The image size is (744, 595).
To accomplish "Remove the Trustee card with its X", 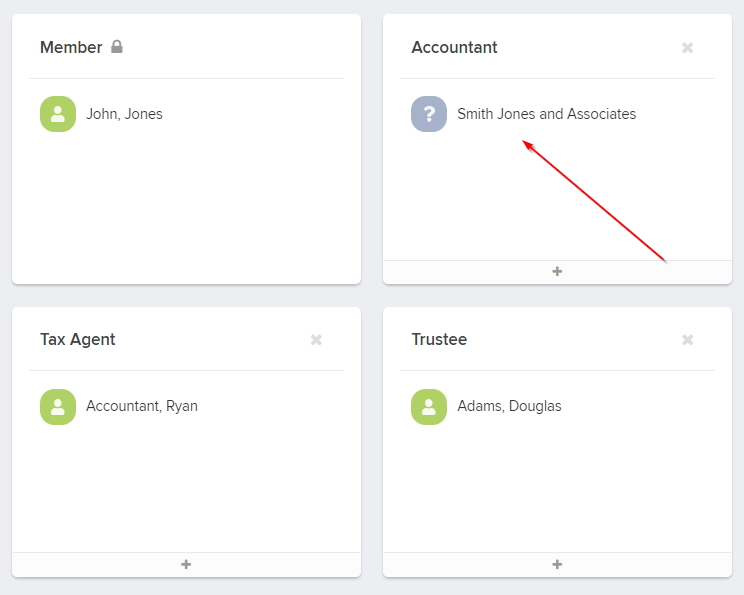I will tap(687, 340).
